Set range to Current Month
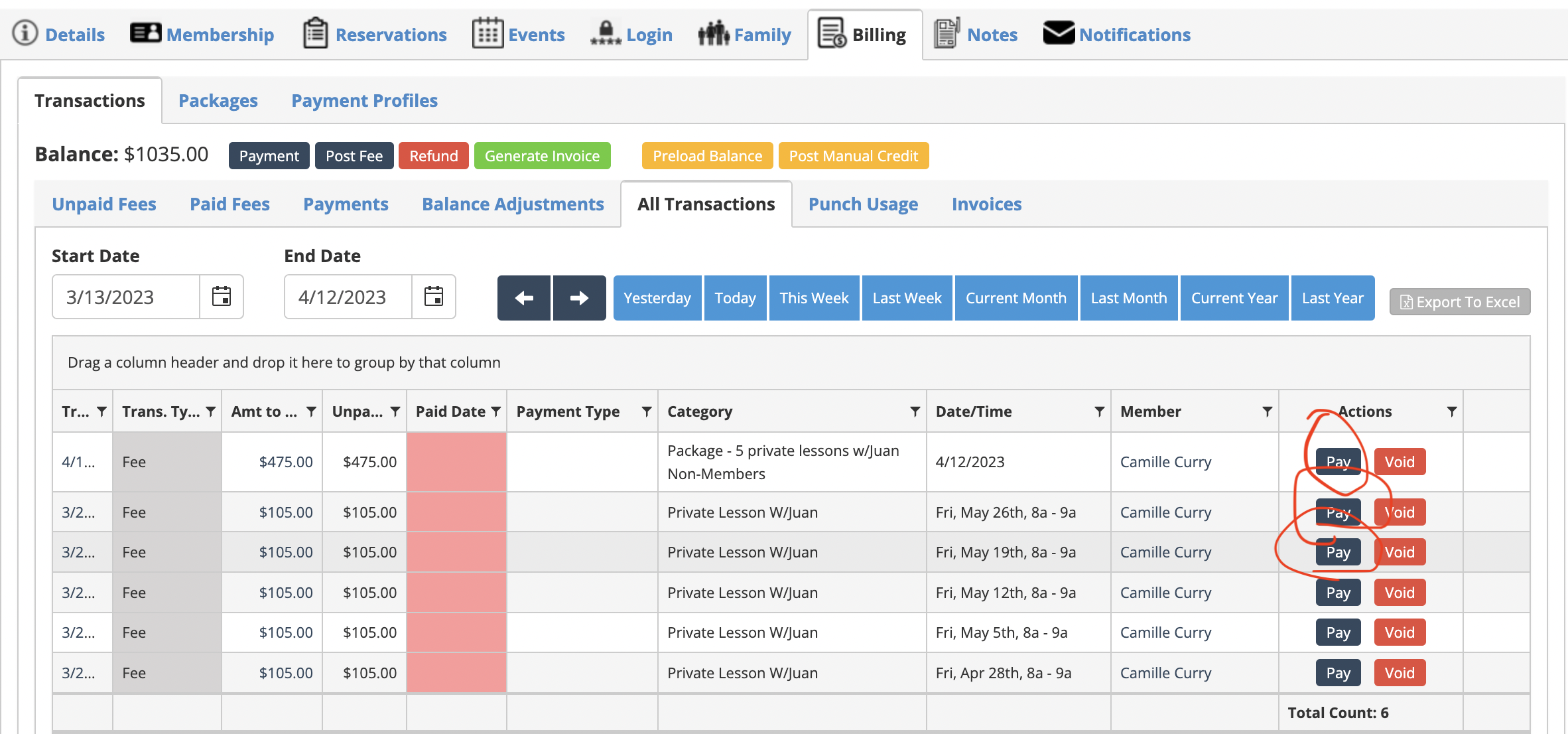The height and width of the screenshot is (734, 1568). (x=1016, y=298)
